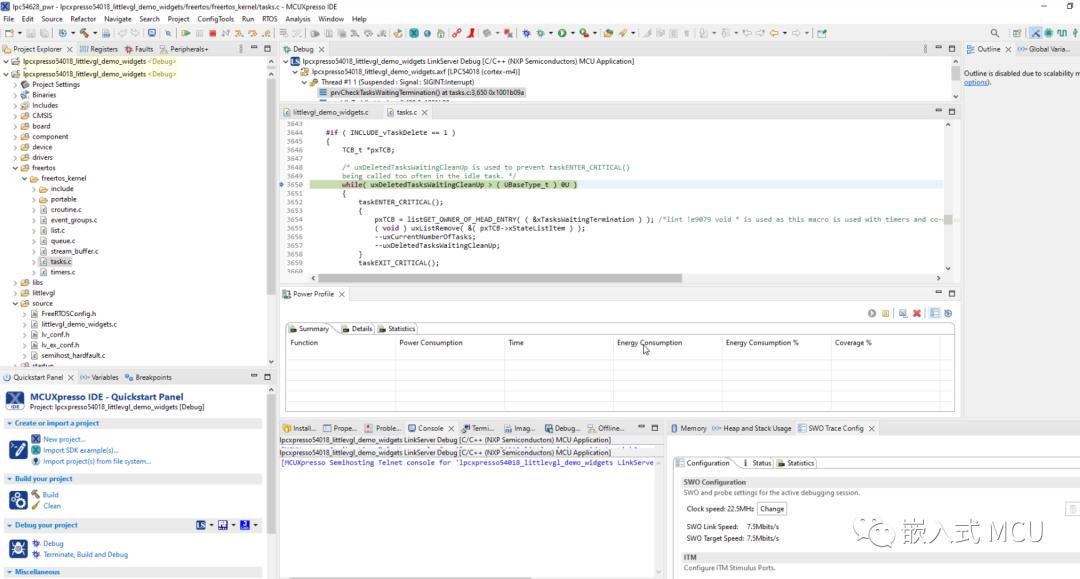Click the red link chain toolbar icon
Screen dimensions: 1080x579
pyautogui.click(x=457, y=33)
